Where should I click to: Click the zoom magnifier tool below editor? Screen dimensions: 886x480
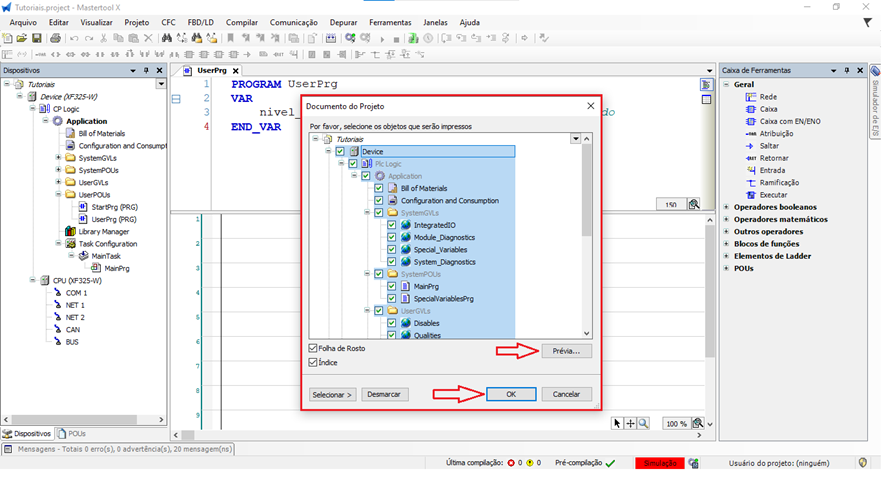point(643,424)
